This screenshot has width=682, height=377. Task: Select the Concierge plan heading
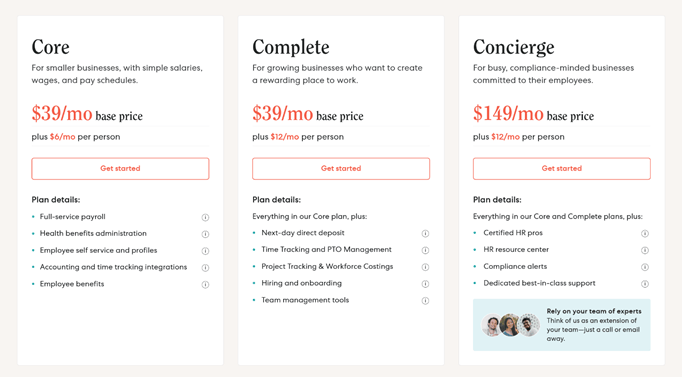coord(514,47)
